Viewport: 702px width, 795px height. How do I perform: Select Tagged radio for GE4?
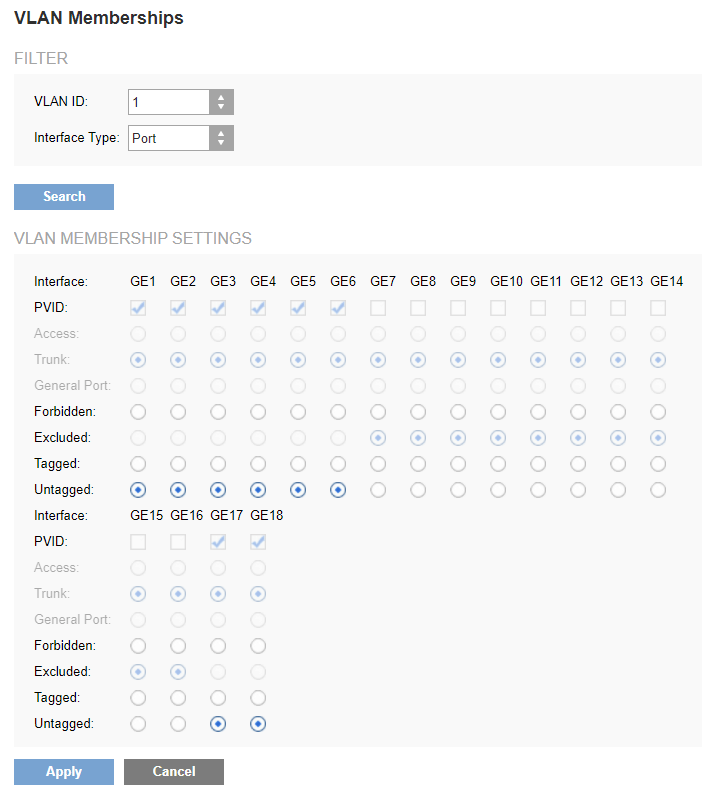coord(258,464)
